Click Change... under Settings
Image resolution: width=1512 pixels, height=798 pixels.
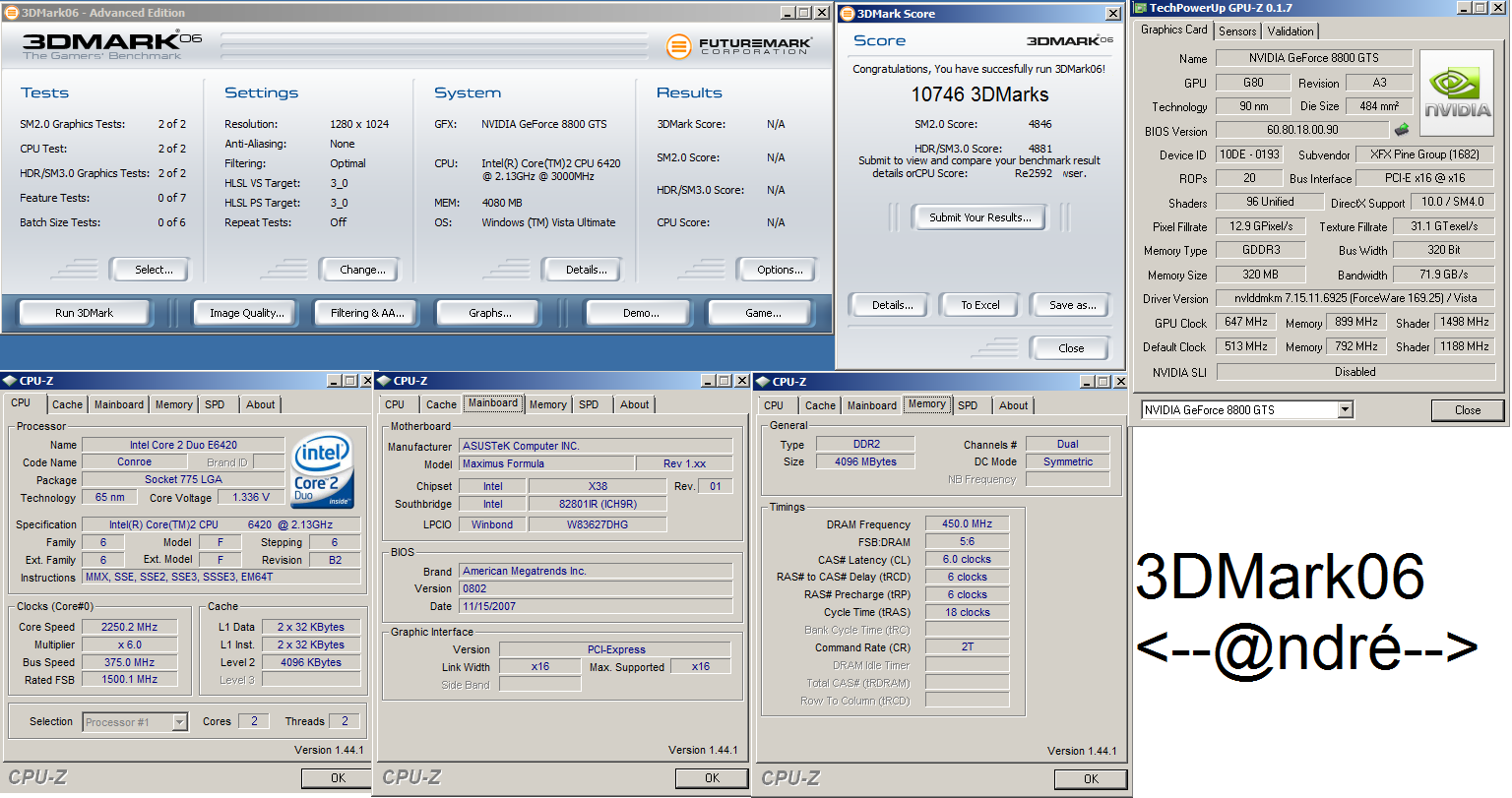(362, 270)
